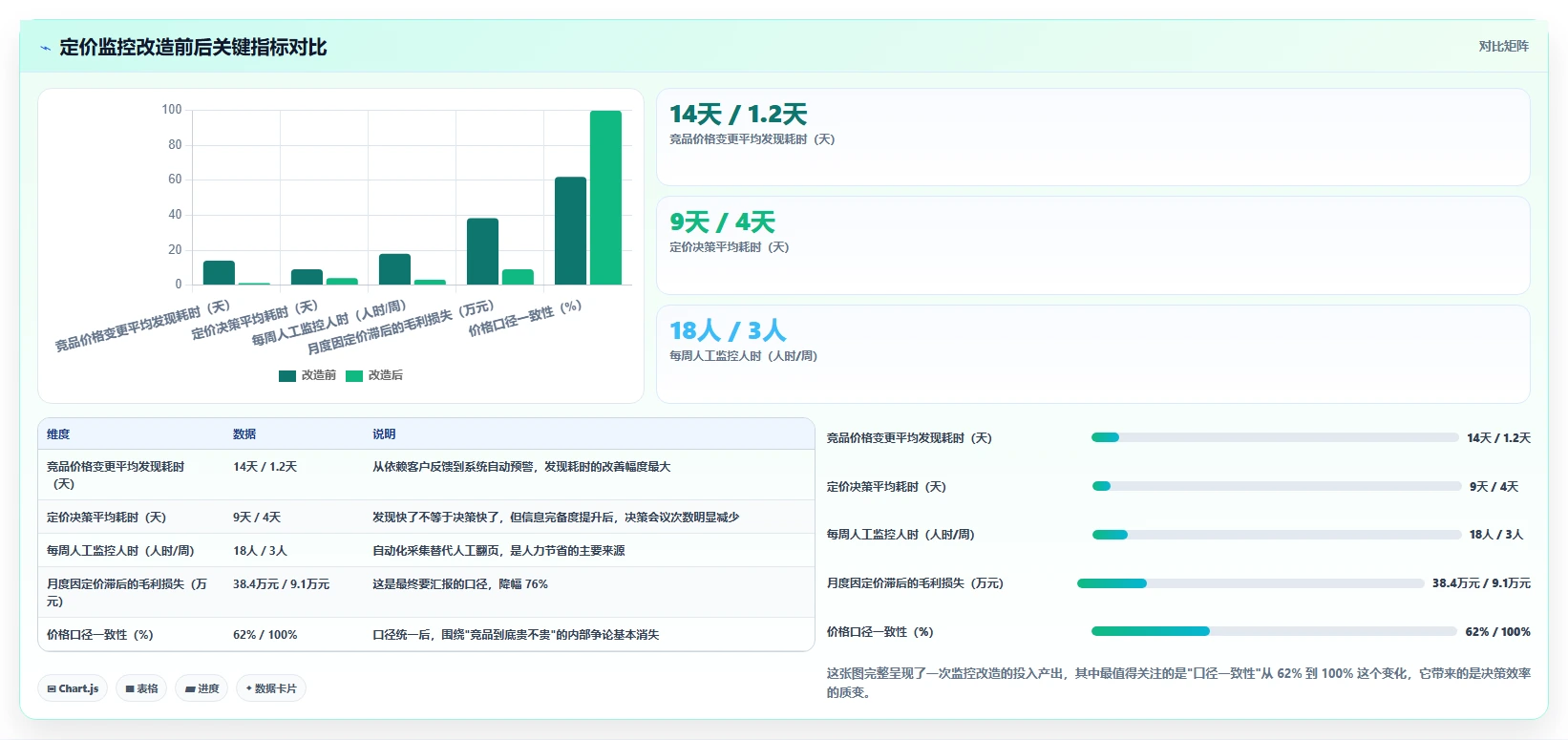Click the progress bar for 每周人工监控人时
This screenshot has width=1568, height=740.
pyautogui.click(x=1277, y=535)
